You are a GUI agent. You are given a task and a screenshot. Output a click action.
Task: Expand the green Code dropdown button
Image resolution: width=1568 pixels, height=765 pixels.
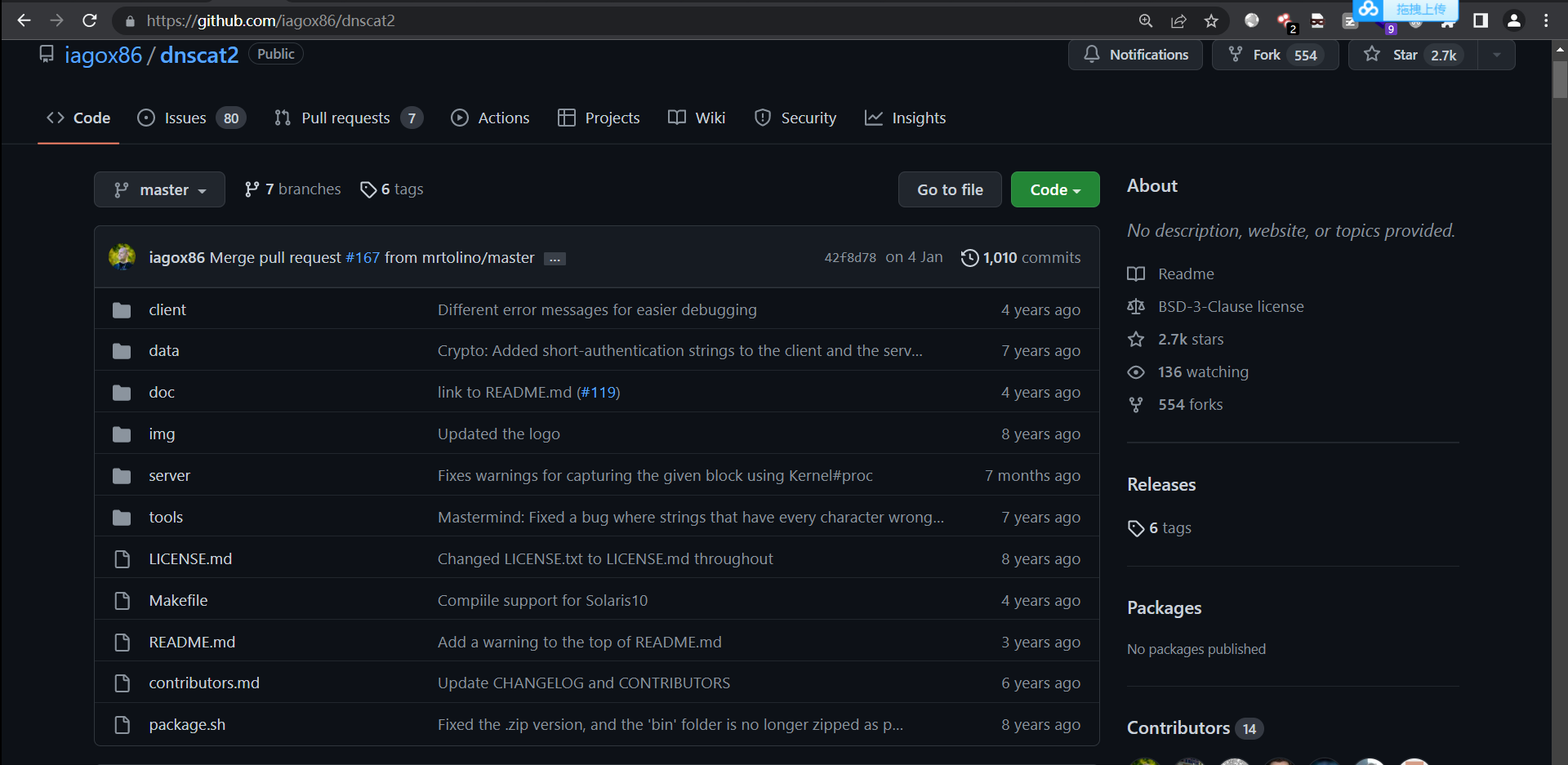tap(1055, 189)
